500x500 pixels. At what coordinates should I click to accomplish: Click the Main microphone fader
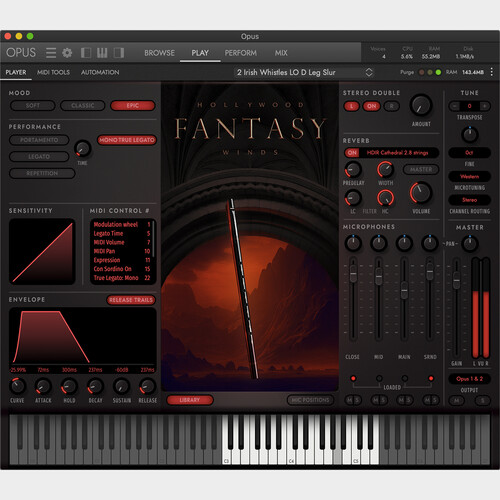[404, 291]
